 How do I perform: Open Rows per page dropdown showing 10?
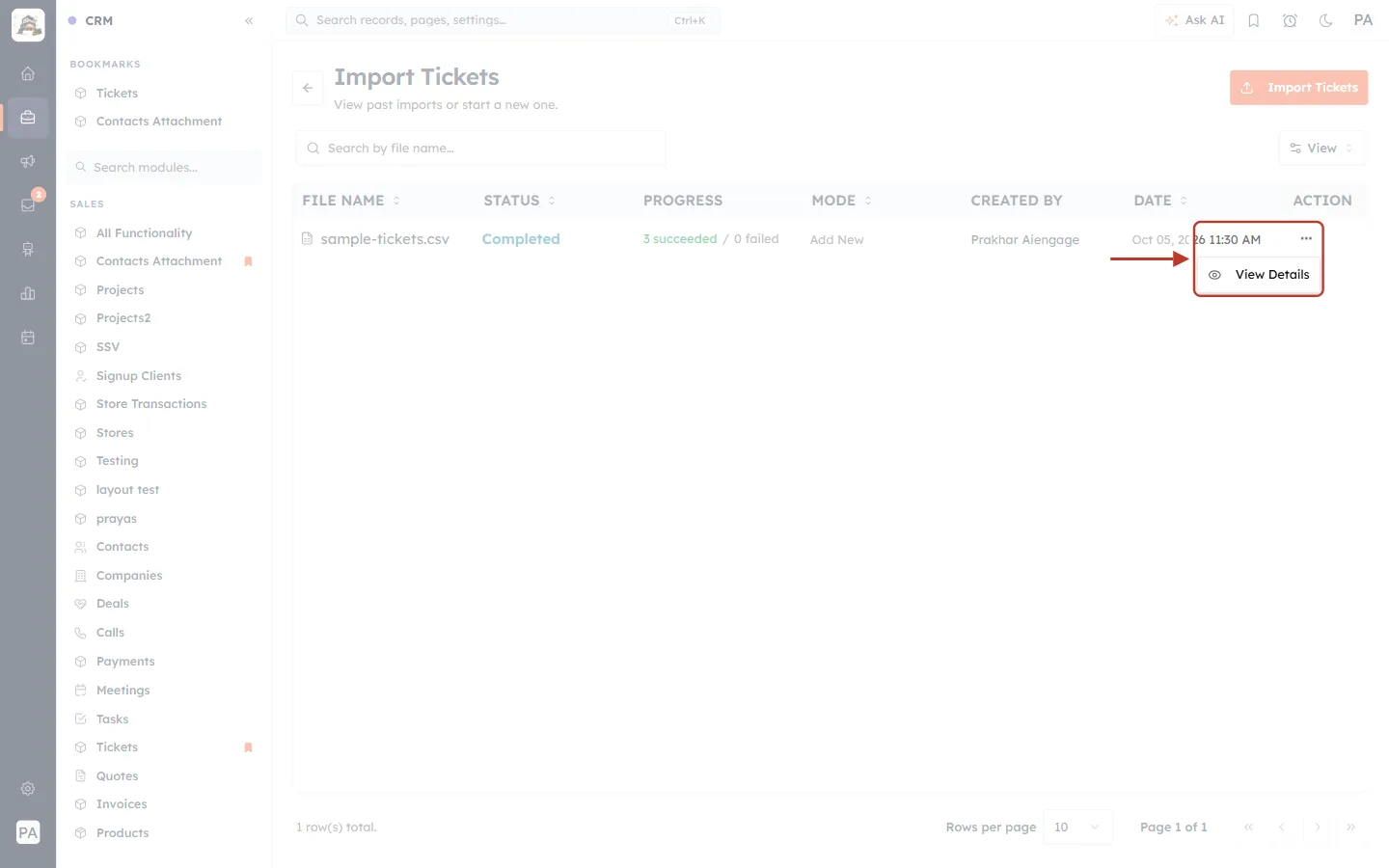[1077, 827]
